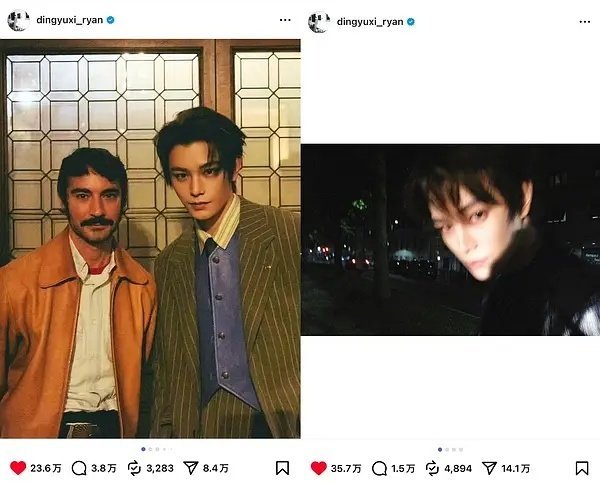
Task: Open comments on the right post
Action: pos(380,468)
